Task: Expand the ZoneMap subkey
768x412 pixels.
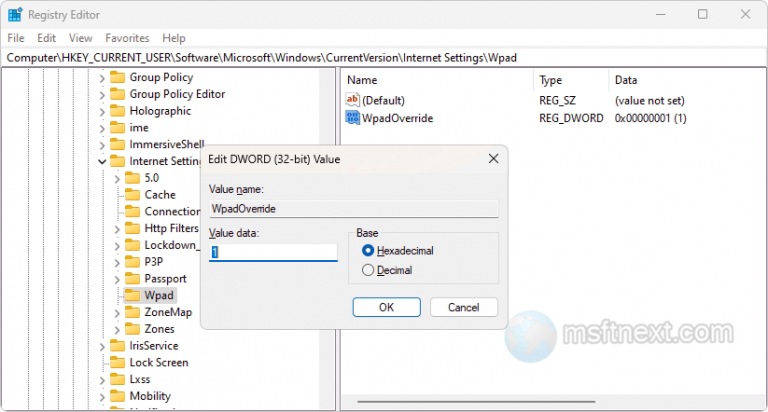Action: point(117,313)
